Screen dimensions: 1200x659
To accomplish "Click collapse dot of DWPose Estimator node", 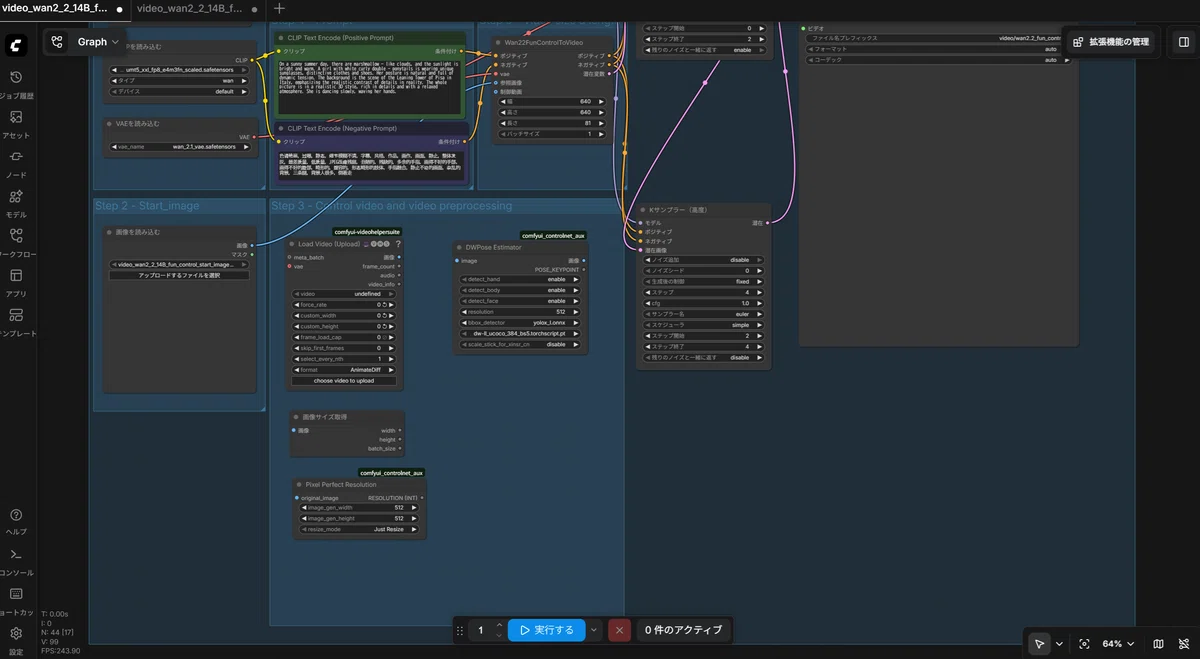I will [459, 247].
